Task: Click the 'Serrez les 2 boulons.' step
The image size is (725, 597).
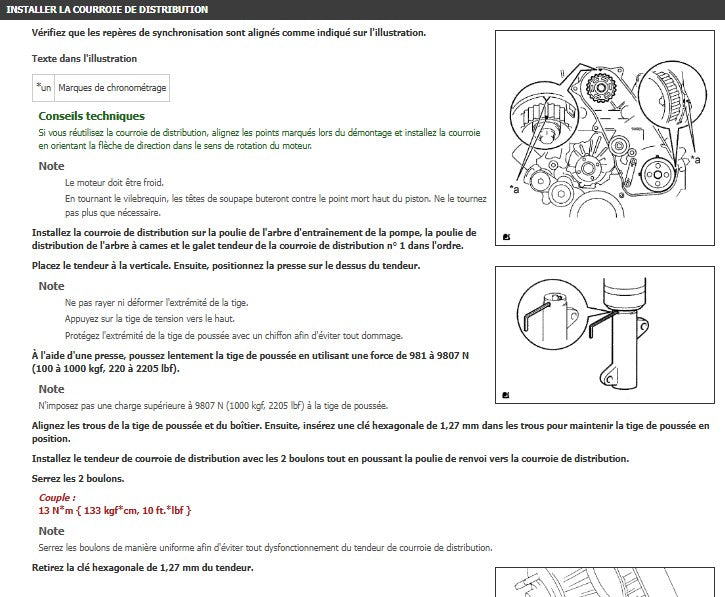Action: [x=78, y=479]
